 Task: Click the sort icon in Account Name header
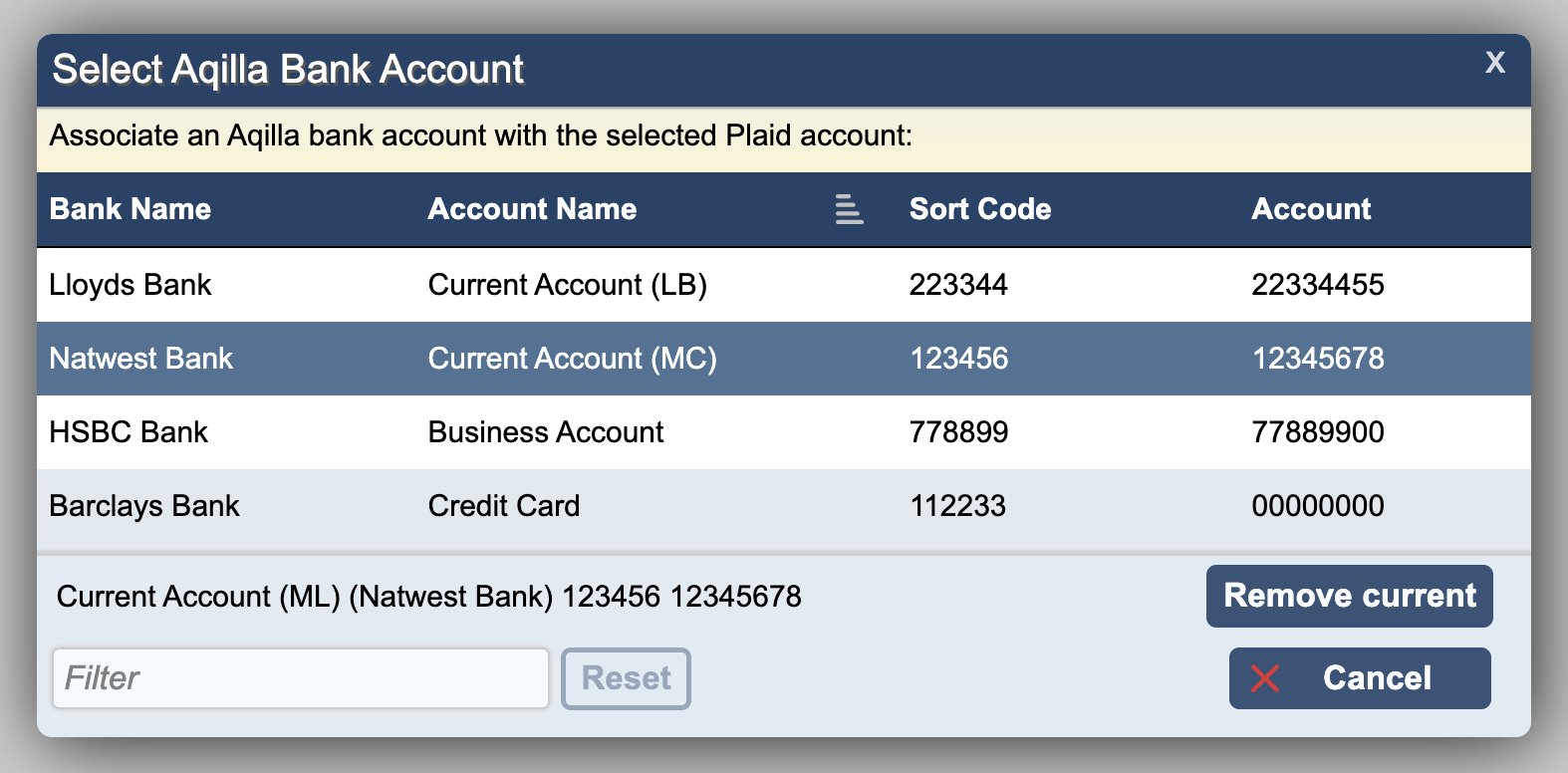tap(849, 209)
